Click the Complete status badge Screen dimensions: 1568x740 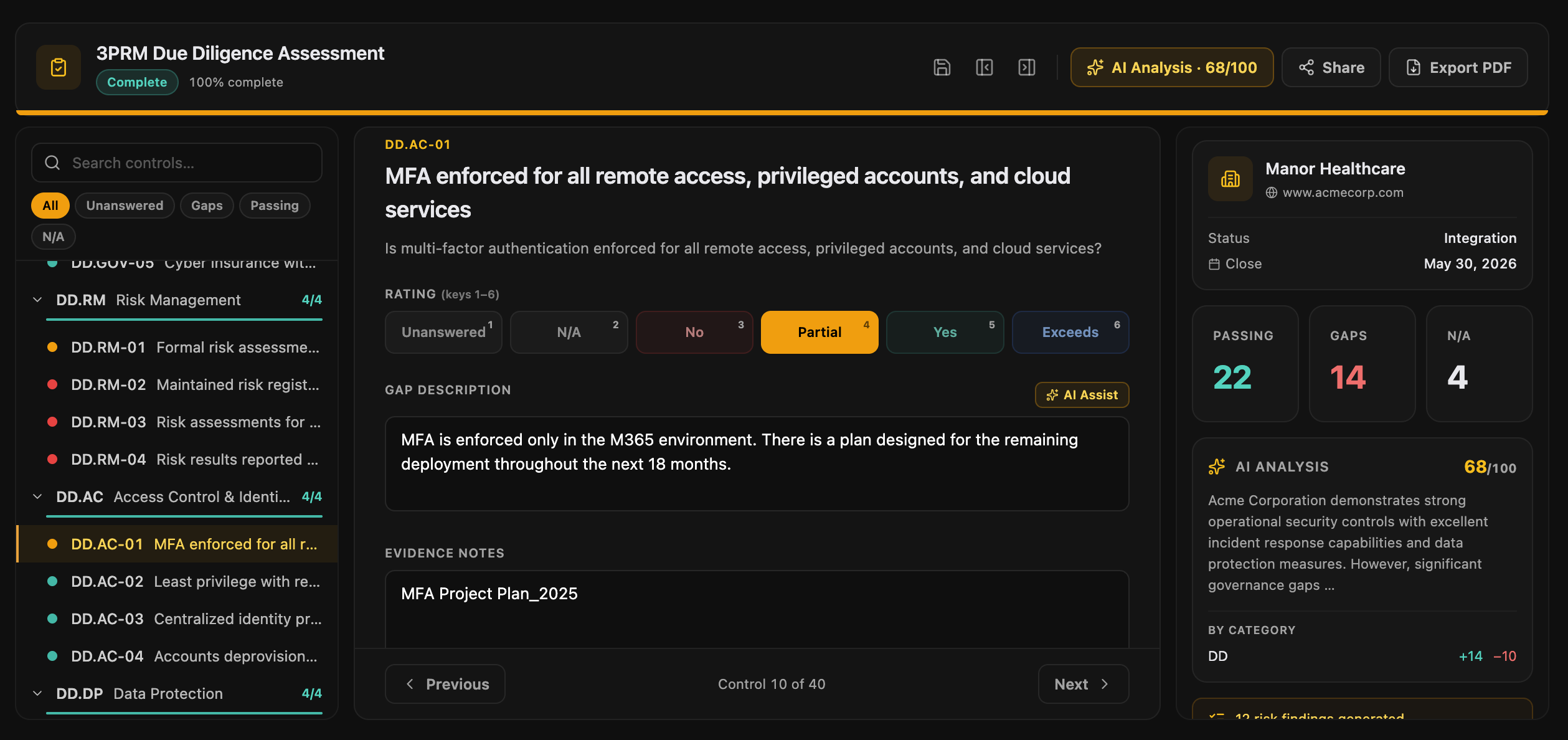137,82
